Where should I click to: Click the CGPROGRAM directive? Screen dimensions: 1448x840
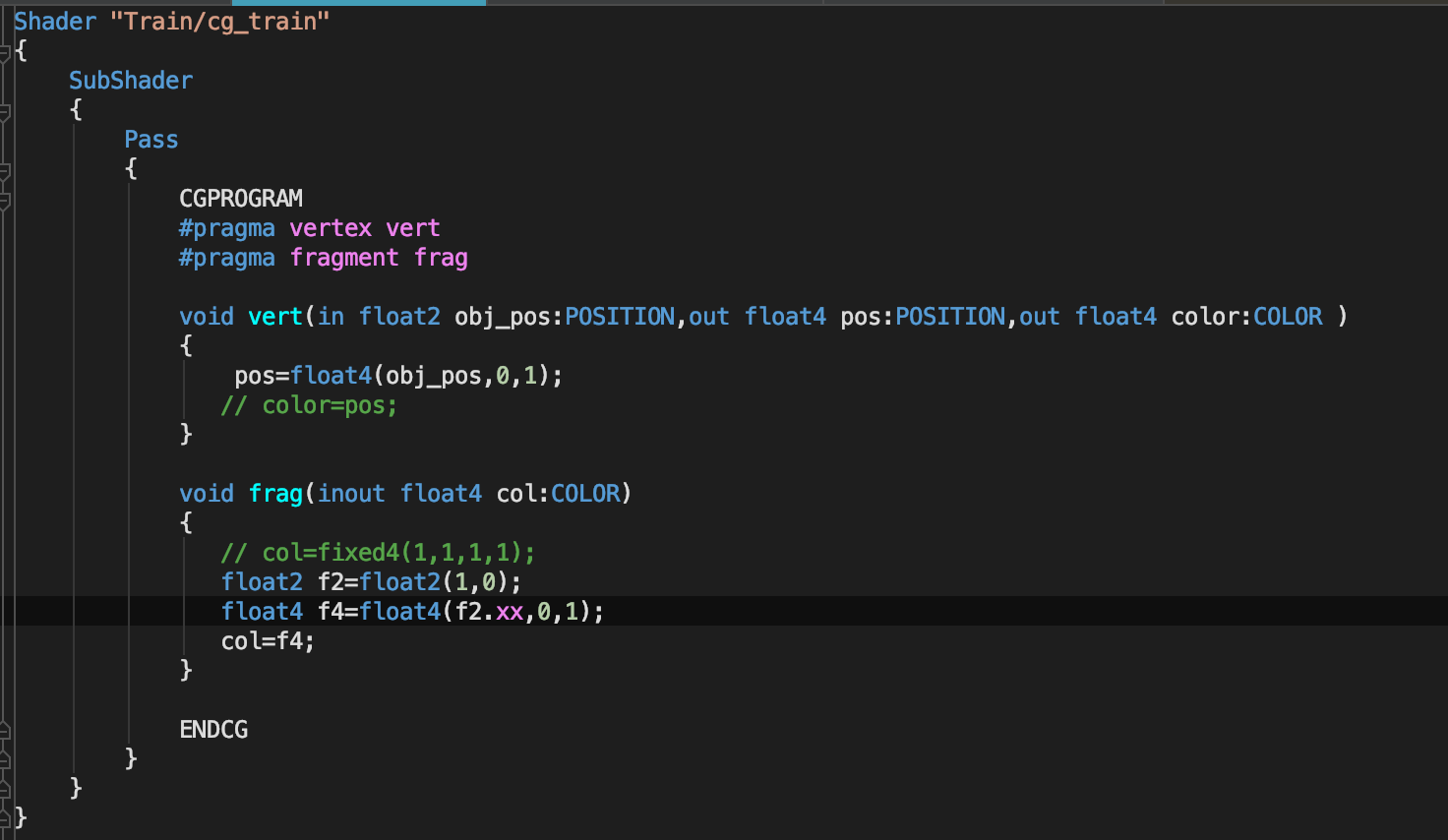(x=241, y=199)
